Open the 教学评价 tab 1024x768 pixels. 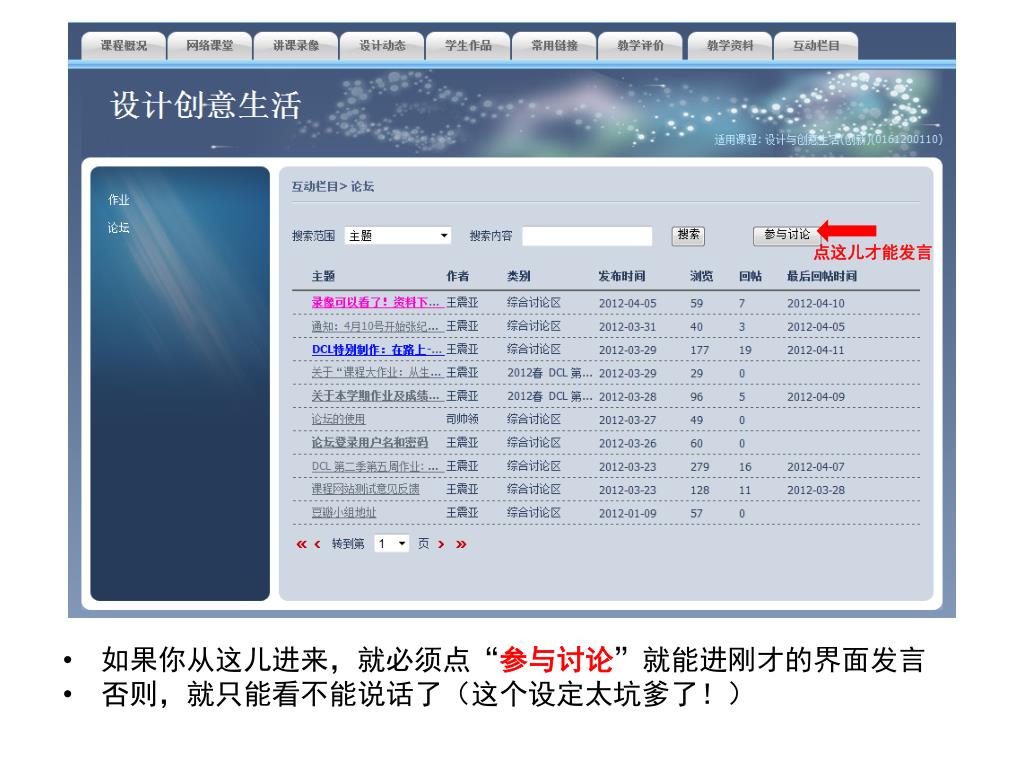pyautogui.click(x=641, y=46)
